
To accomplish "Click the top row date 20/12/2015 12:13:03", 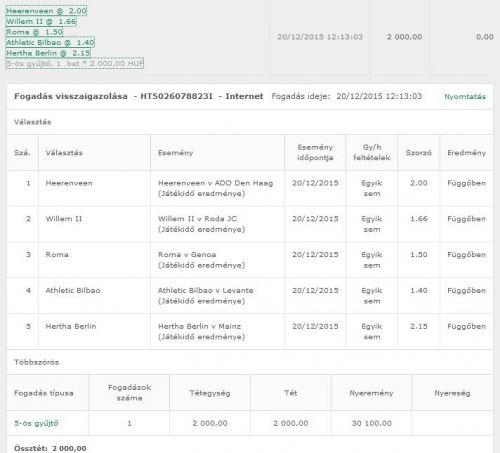I will (320, 37).
